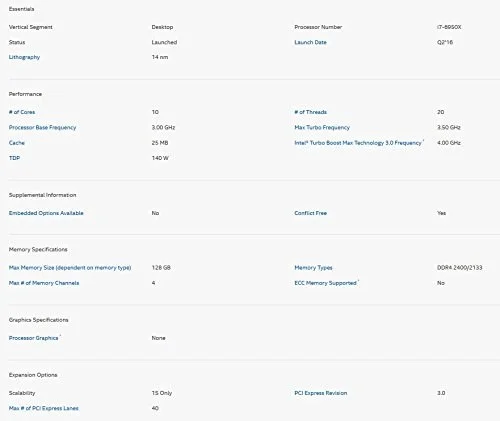Image resolution: width=500 pixels, height=421 pixels.
Task: Click Max # of Memory Channels link
Action: pyautogui.click(x=44, y=283)
